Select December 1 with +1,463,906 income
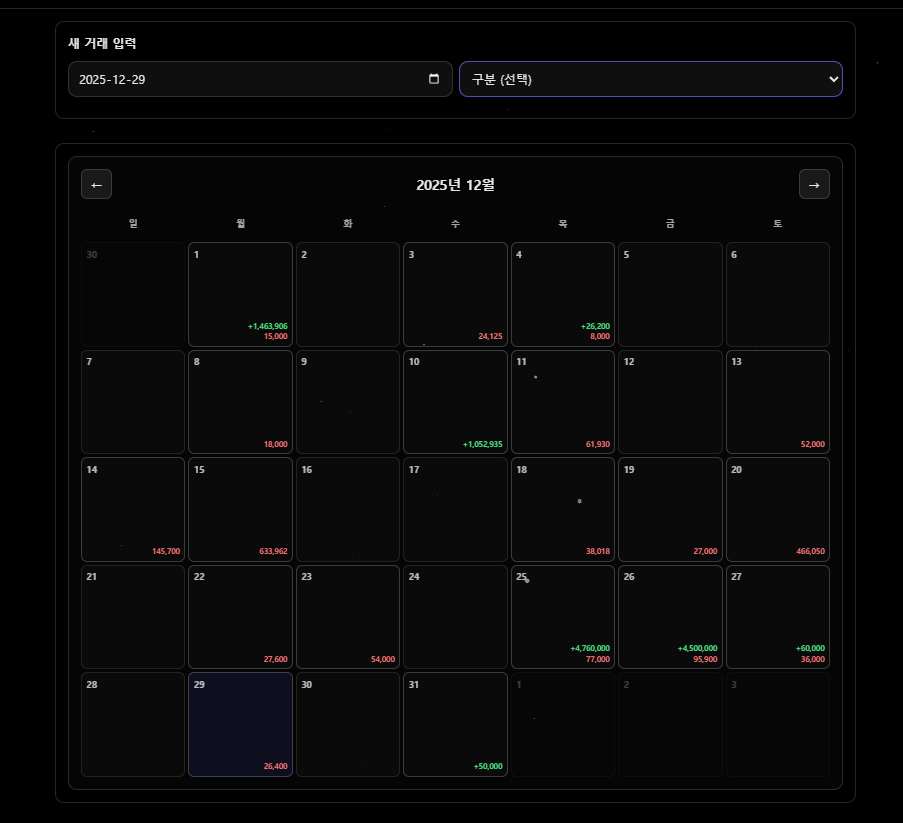903x823 pixels. 240,294
